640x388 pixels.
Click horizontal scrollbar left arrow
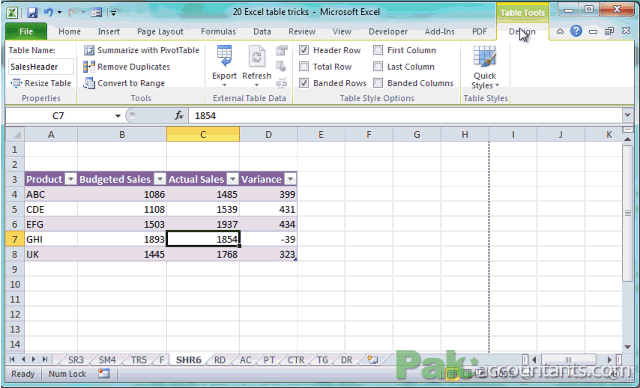pos(534,360)
